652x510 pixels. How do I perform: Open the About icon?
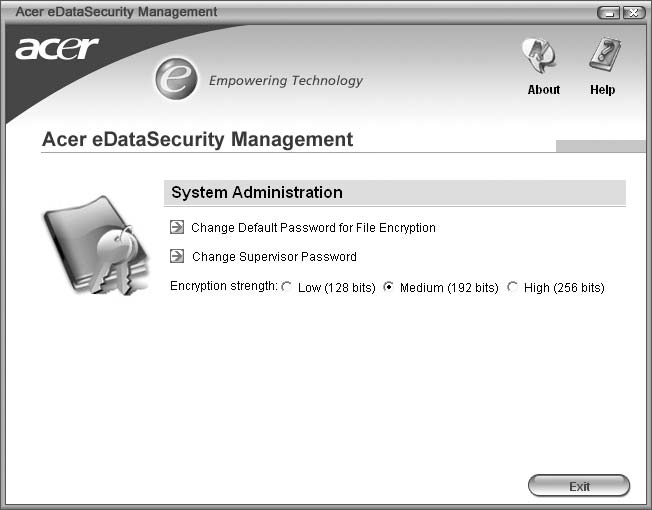pos(539,55)
